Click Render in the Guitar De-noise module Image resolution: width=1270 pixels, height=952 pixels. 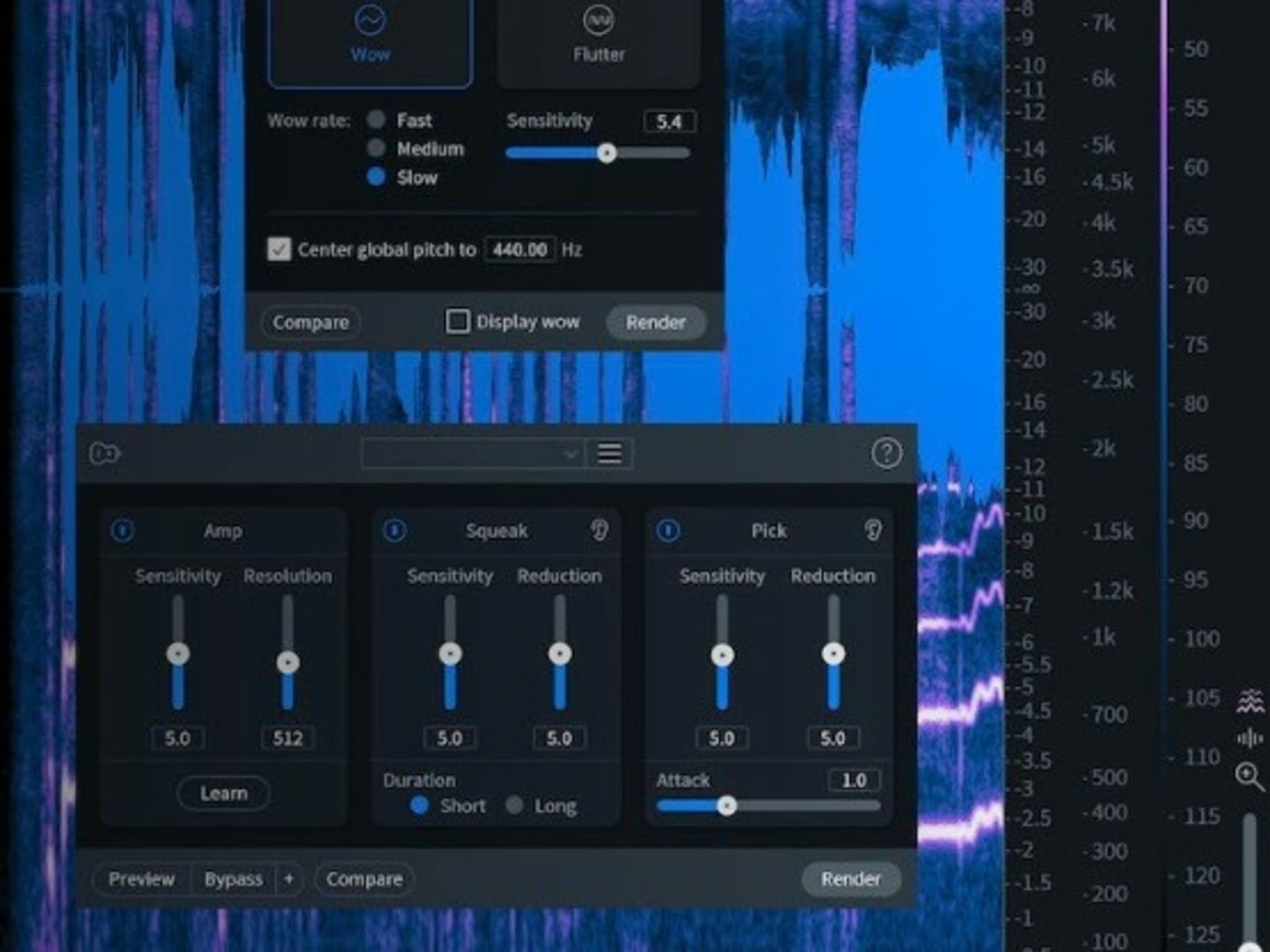point(851,879)
